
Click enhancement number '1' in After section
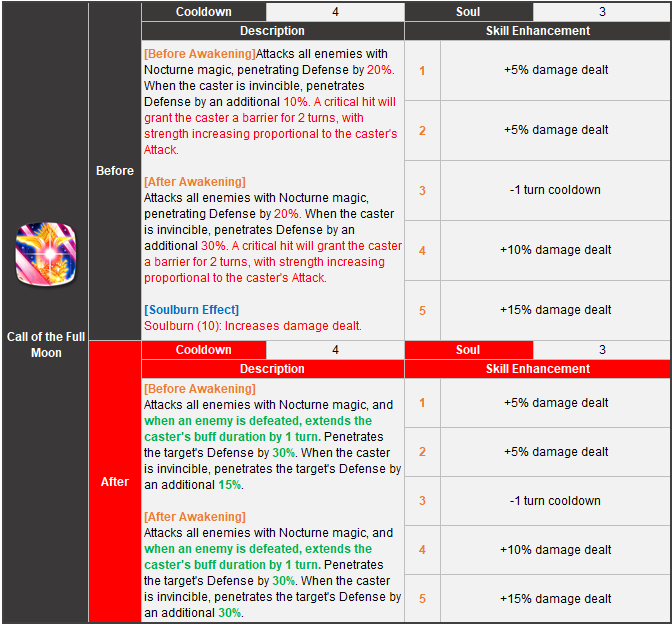coord(422,403)
